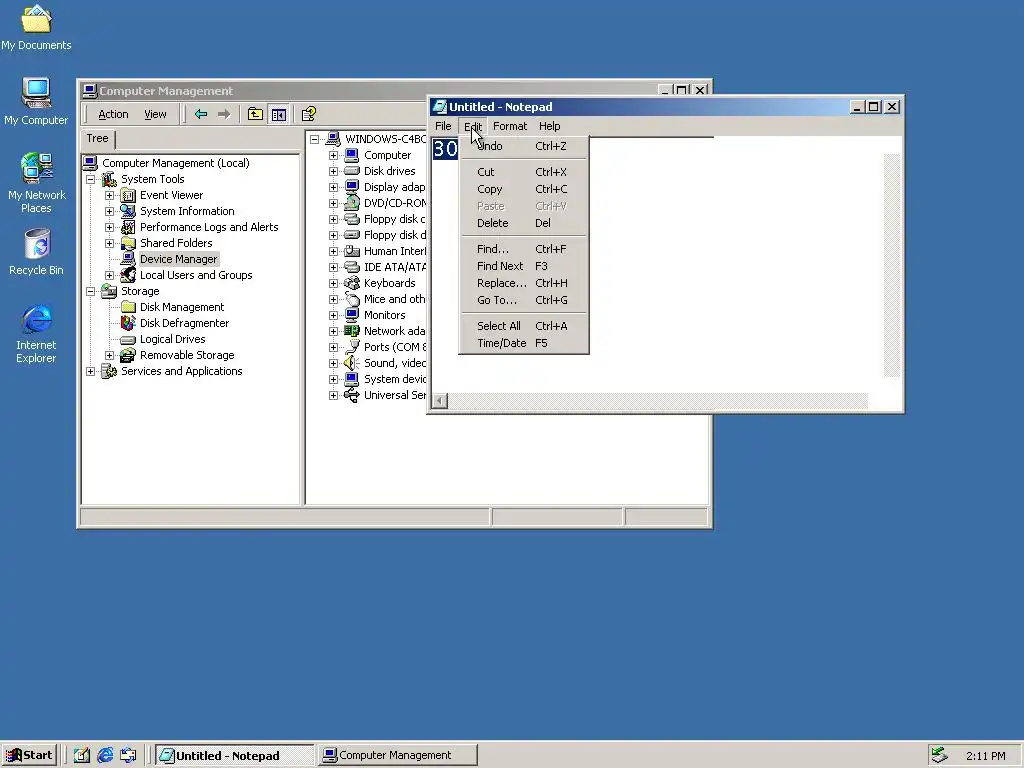1024x768 pixels.
Task: Click the Disk drives device icon
Action: point(352,171)
